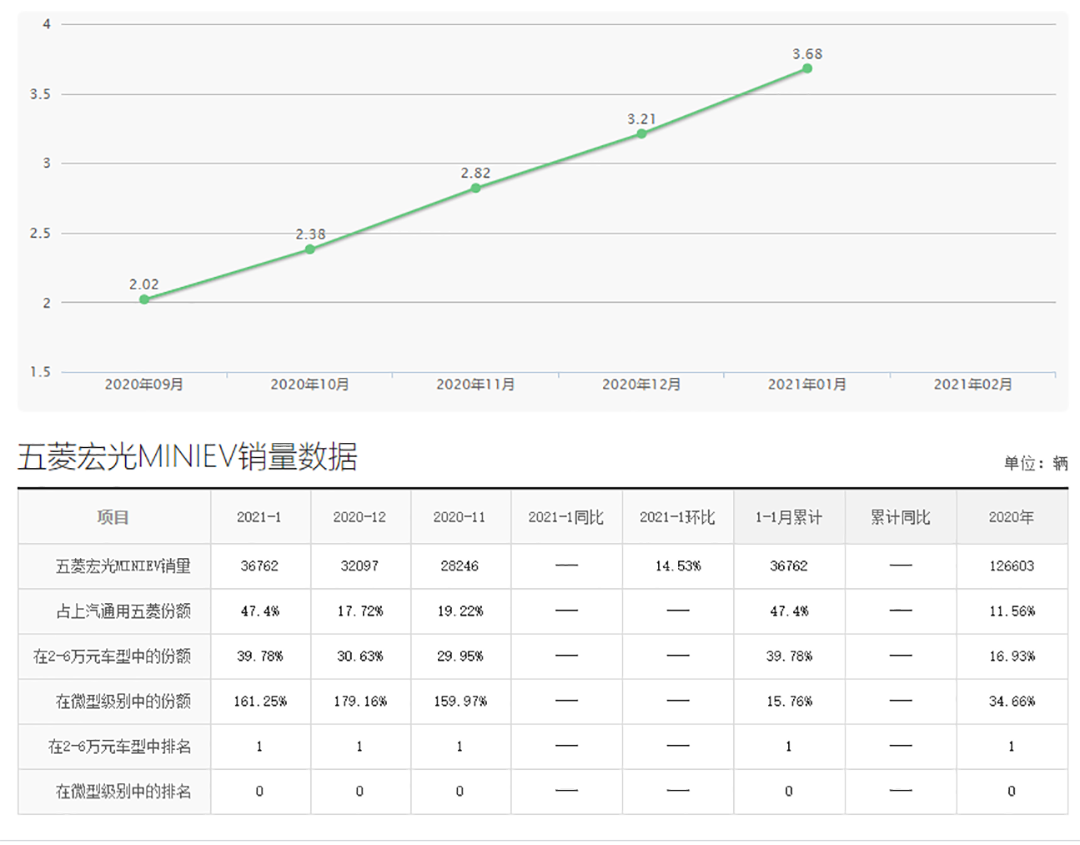Click the 2021年02月 x-axis label
The height and width of the screenshot is (845, 1080).
[972, 384]
